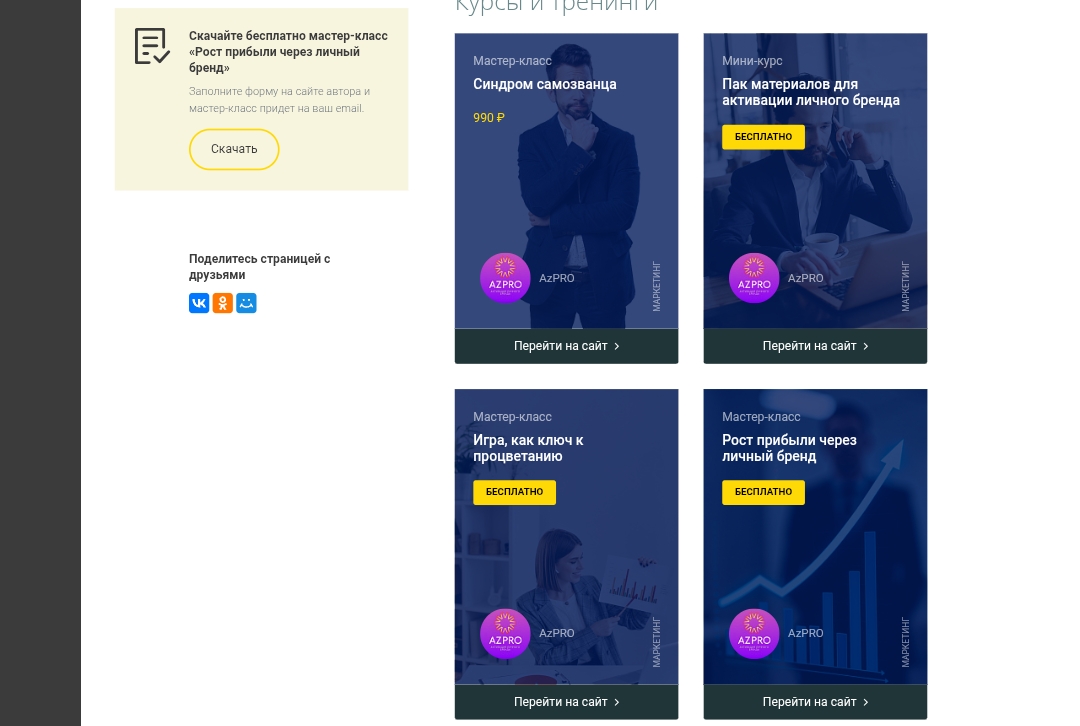This screenshot has height=726, width=1080.
Task: Click AzPRO logo on "Рост прибыли" card
Action: click(754, 634)
